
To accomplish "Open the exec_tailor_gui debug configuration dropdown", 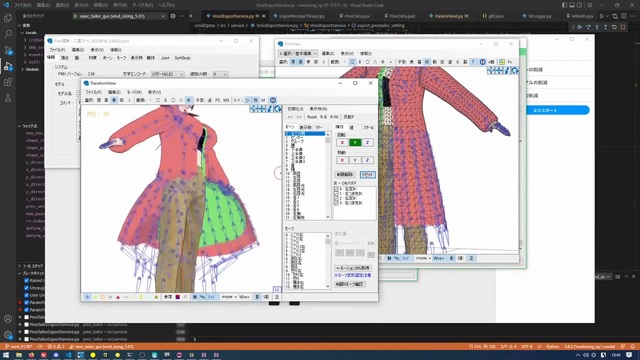I will click(119, 16).
